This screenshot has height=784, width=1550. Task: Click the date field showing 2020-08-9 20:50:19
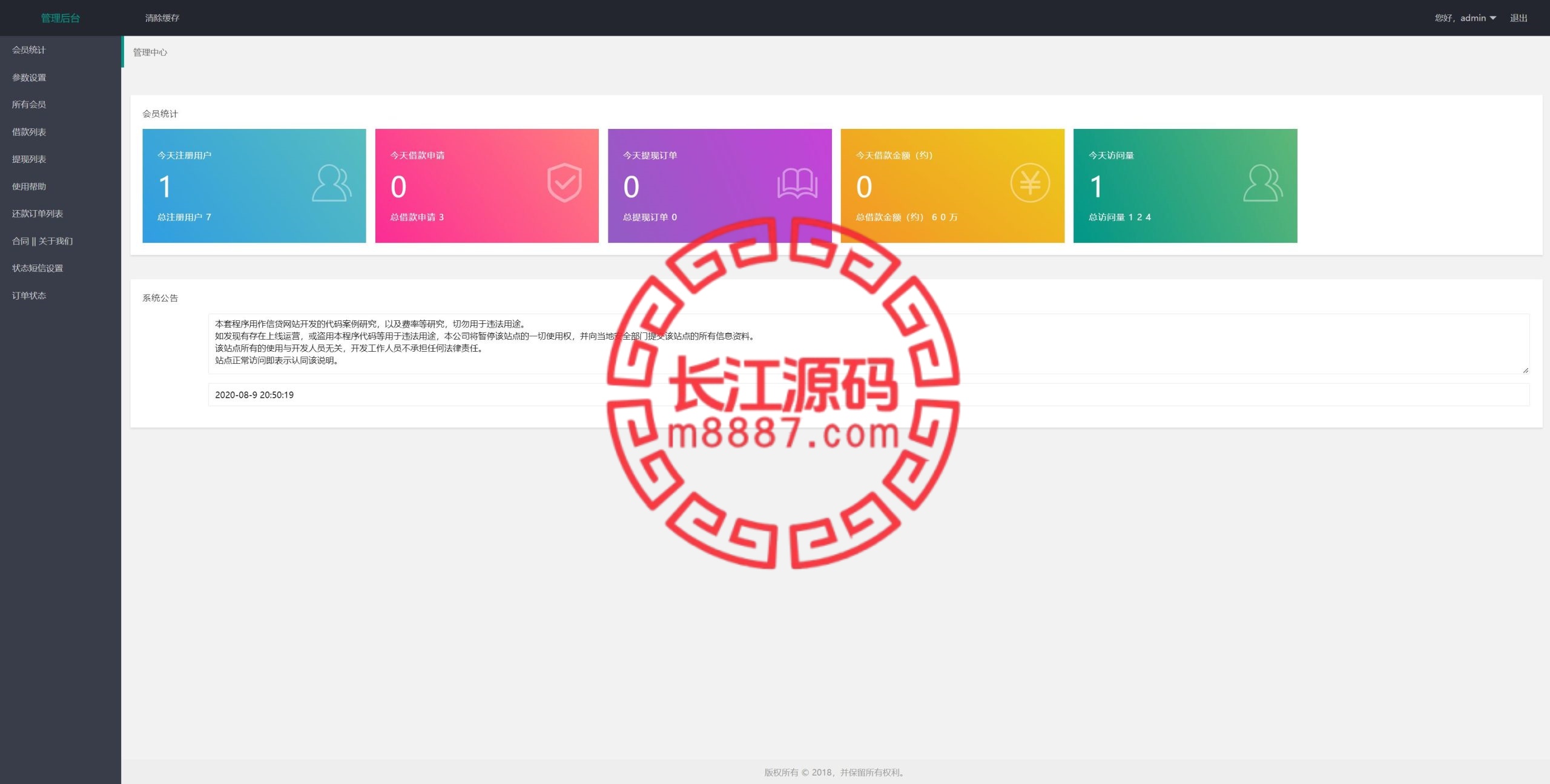(869, 395)
